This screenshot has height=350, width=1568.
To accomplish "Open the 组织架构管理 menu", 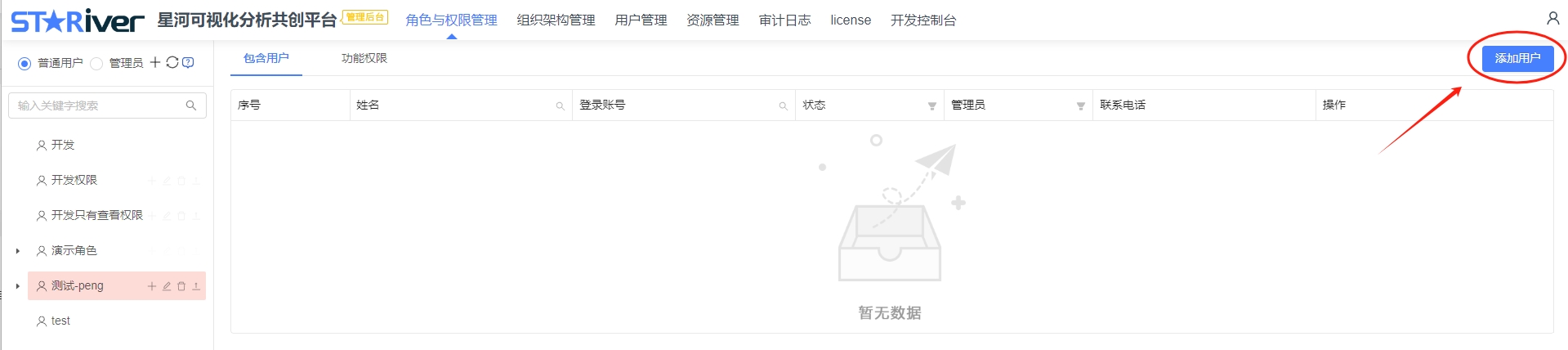I will pyautogui.click(x=556, y=20).
